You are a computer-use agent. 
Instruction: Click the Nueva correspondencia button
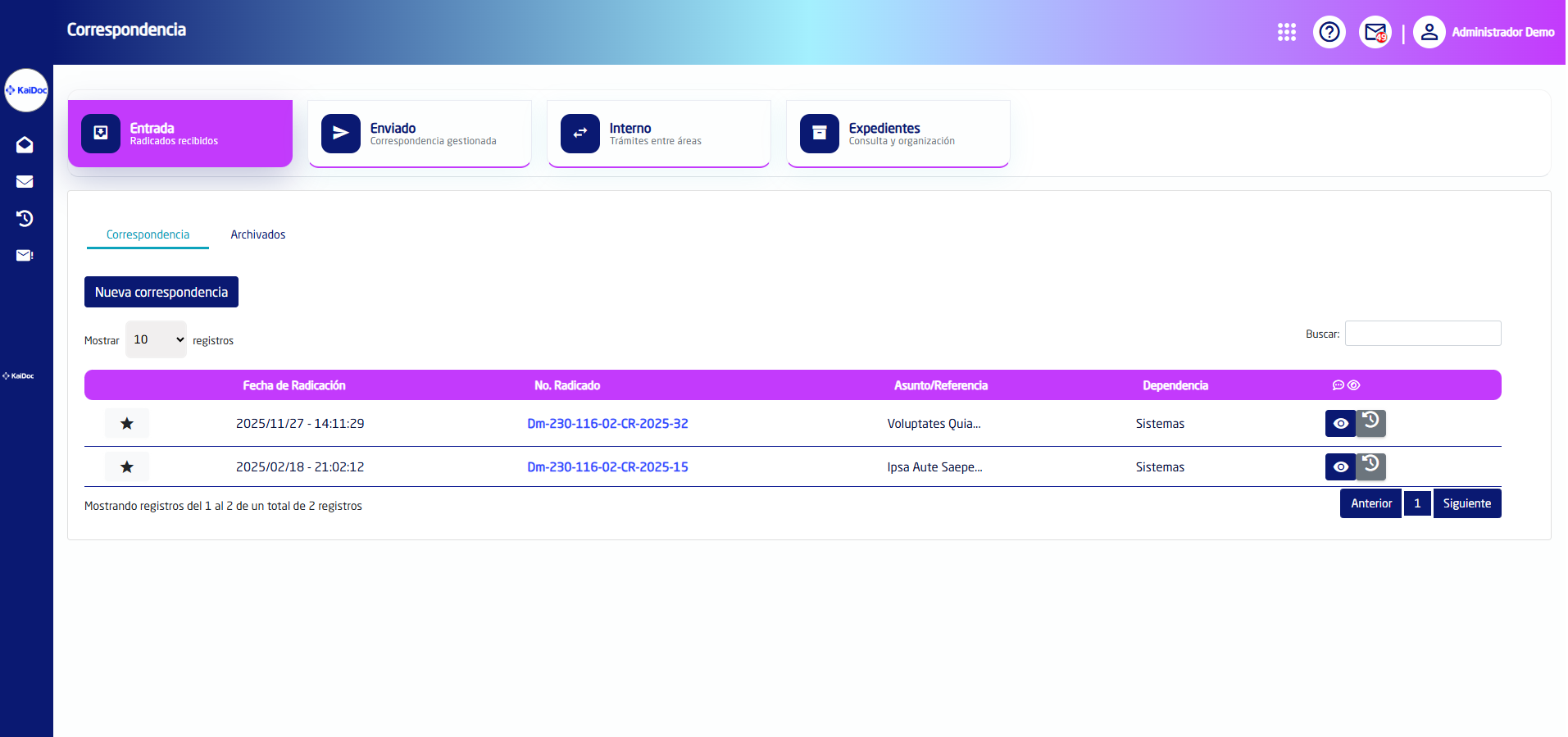(x=161, y=292)
